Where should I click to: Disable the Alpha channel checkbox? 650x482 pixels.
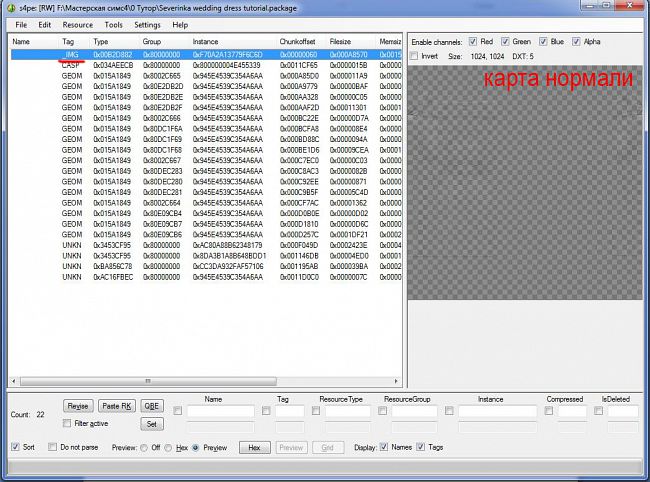[577, 42]
